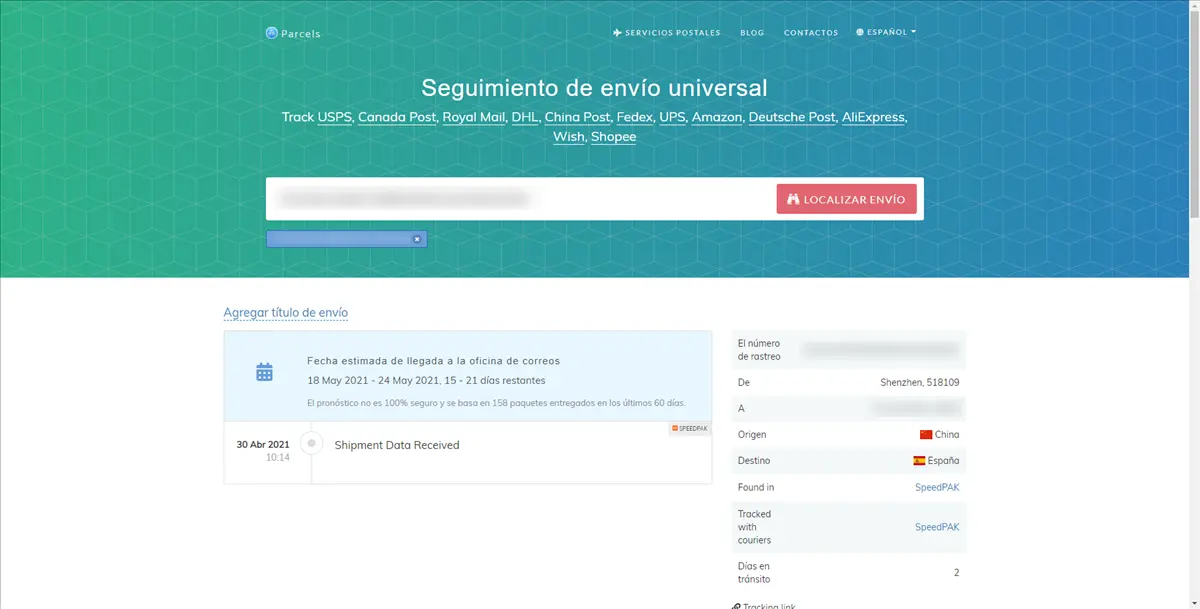Click the Fedex link

634,117
